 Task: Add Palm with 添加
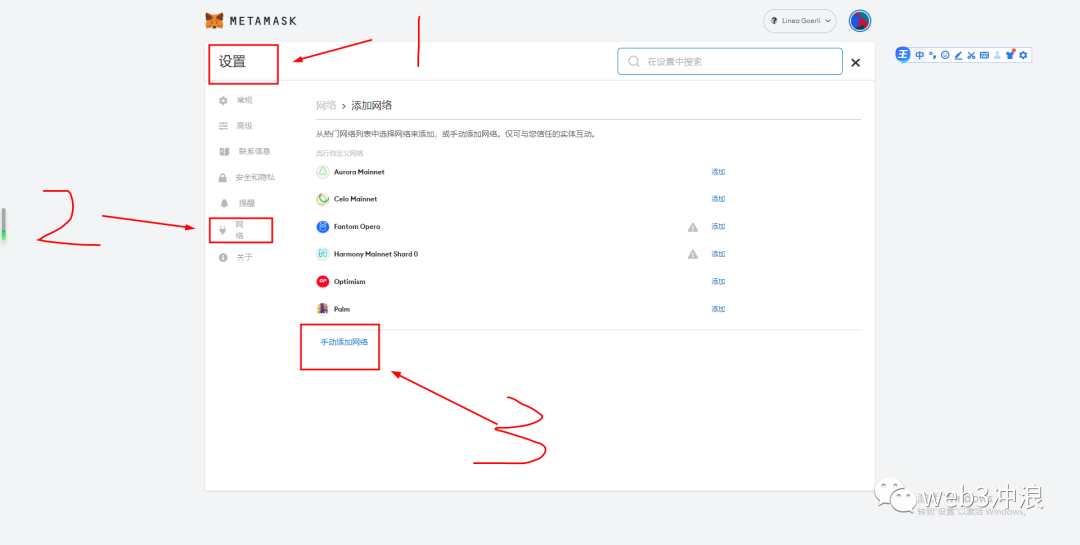718,309
